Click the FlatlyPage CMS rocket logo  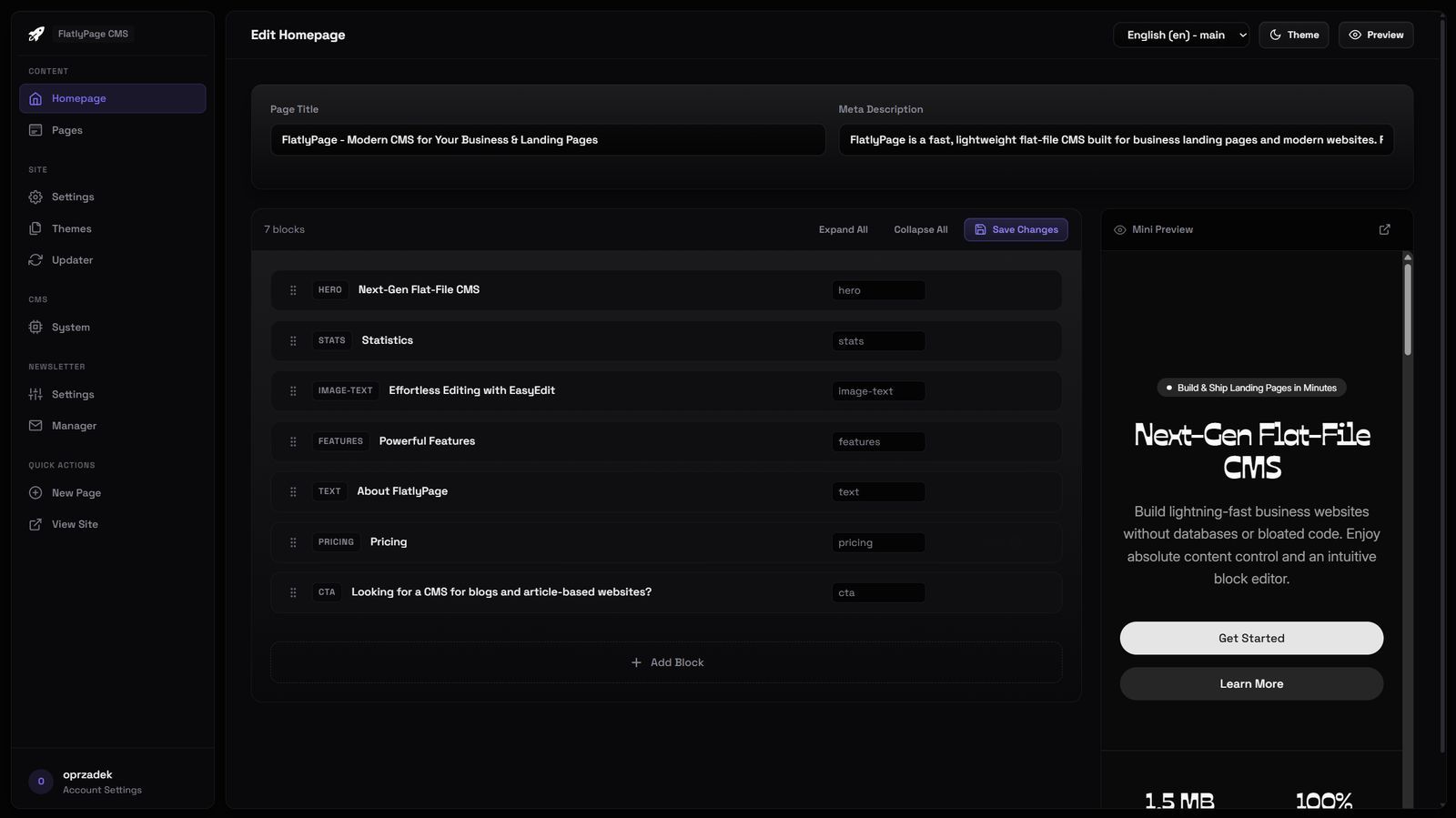pos(36,34)
